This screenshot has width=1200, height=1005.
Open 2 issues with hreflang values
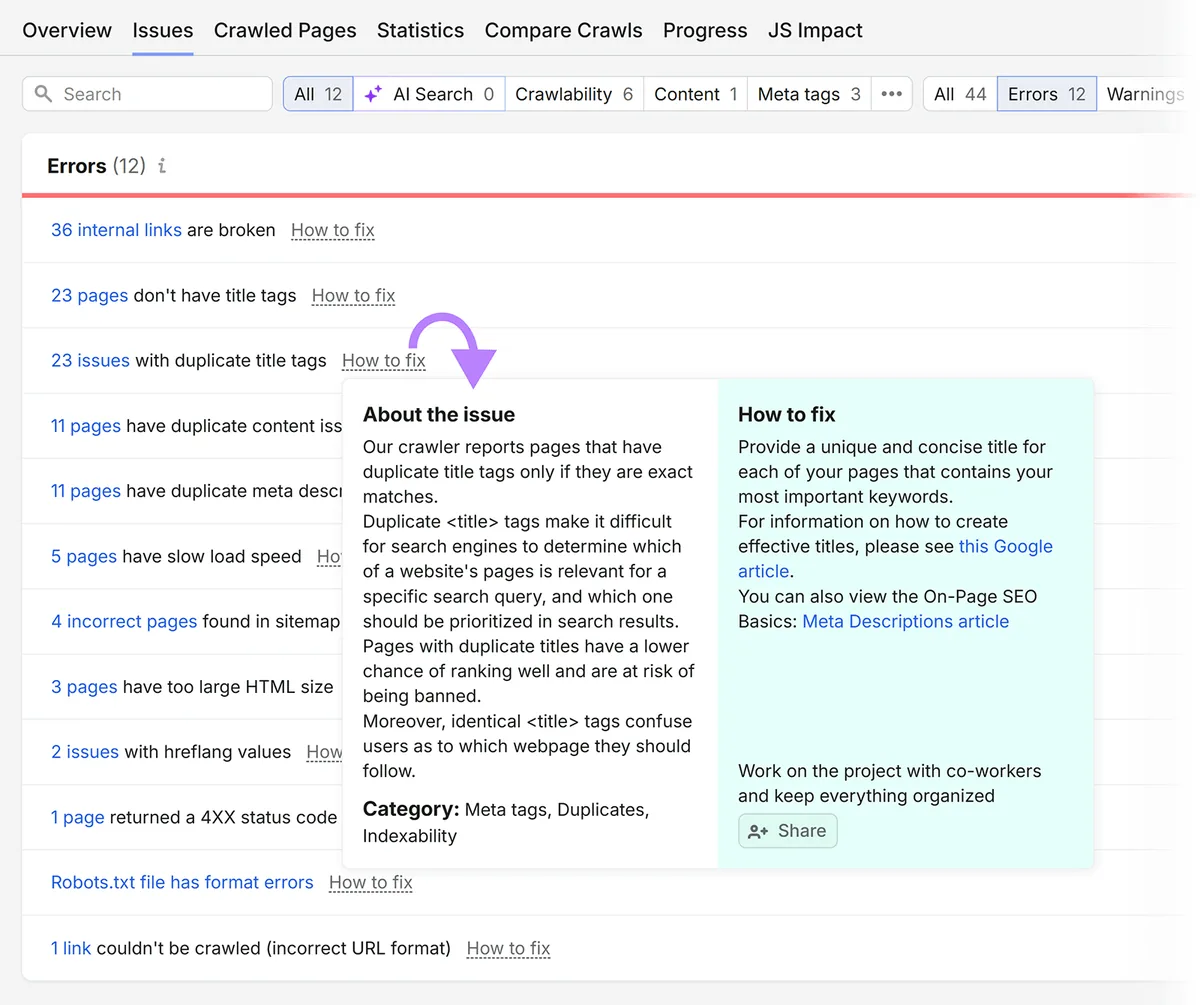(85, 752)
